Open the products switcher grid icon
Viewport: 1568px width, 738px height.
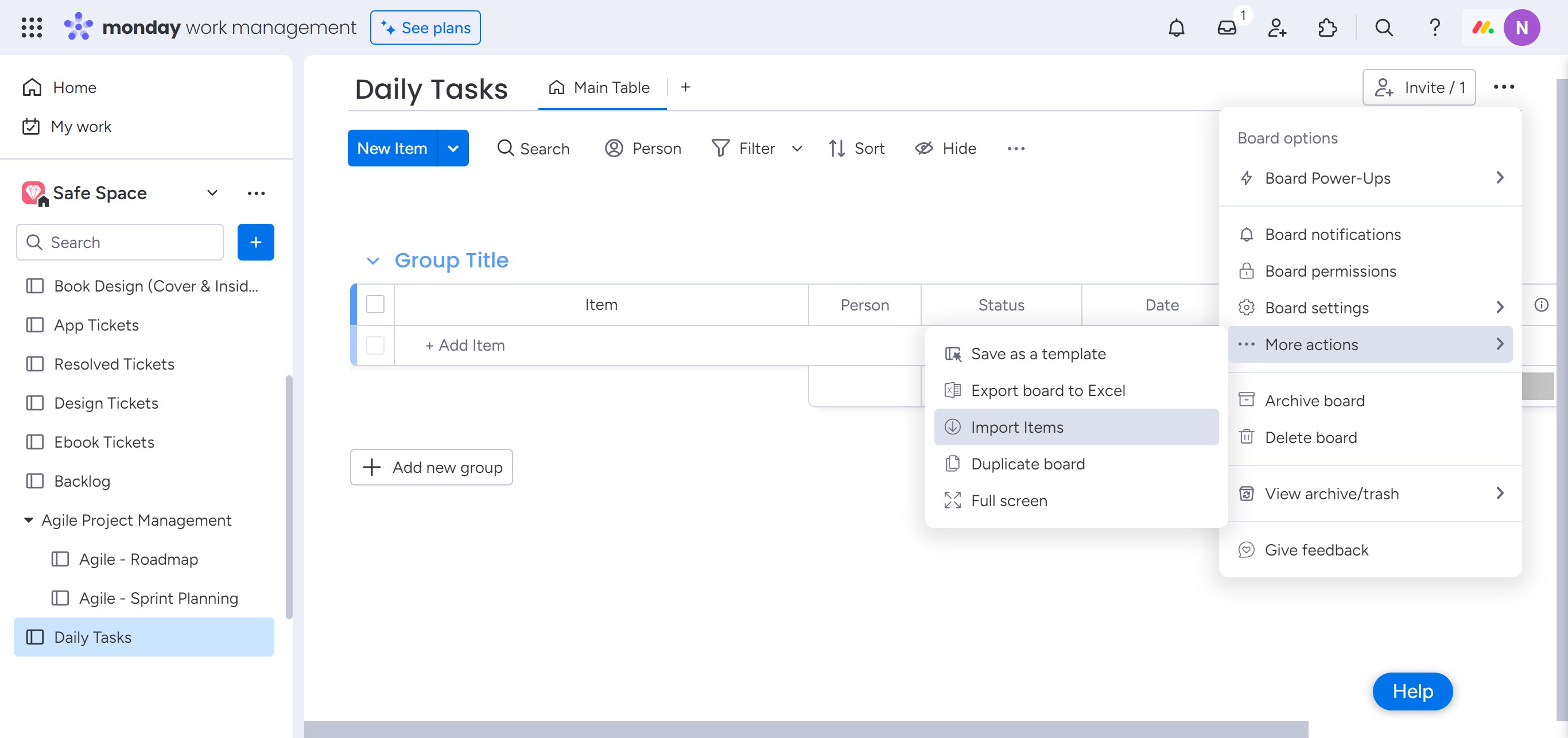point(32,28)
